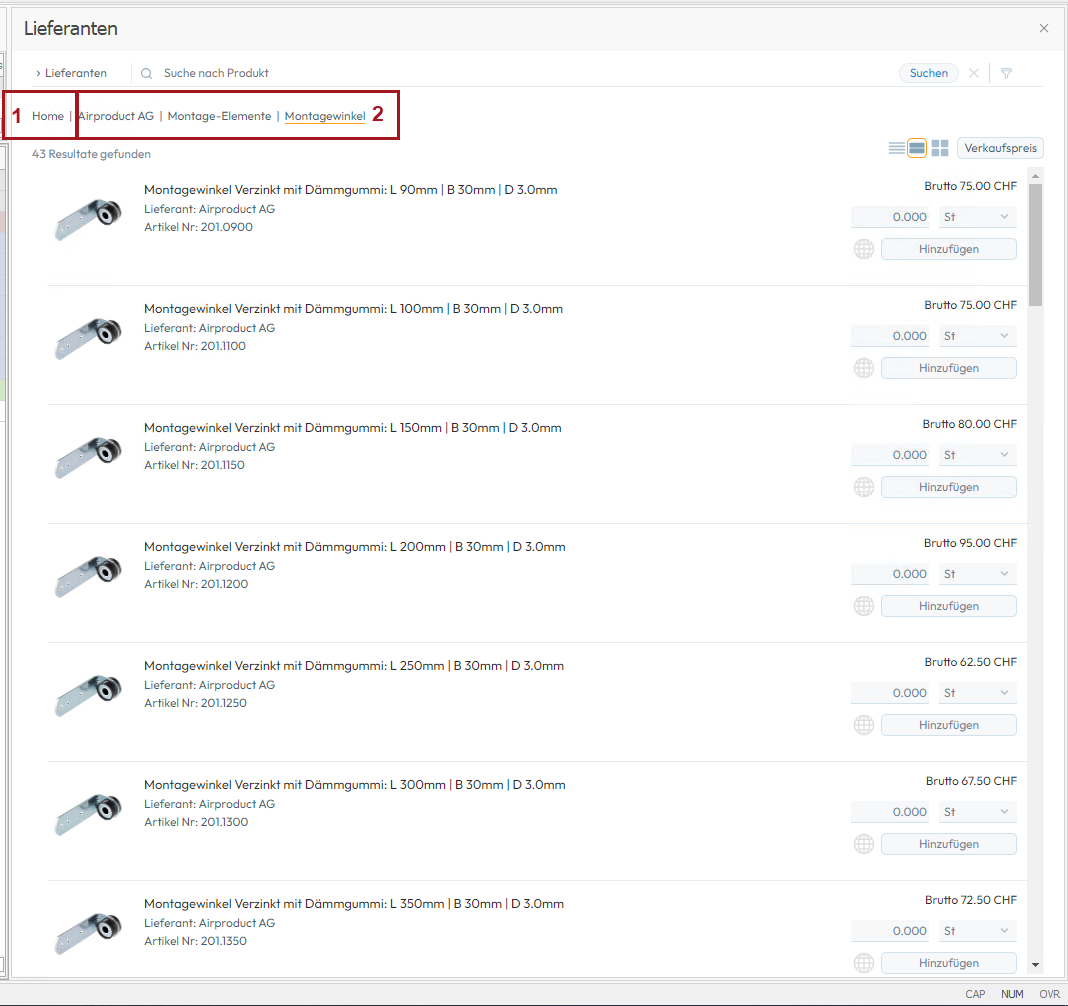Open the filter funnel icon

click(x=1006, y=73)
